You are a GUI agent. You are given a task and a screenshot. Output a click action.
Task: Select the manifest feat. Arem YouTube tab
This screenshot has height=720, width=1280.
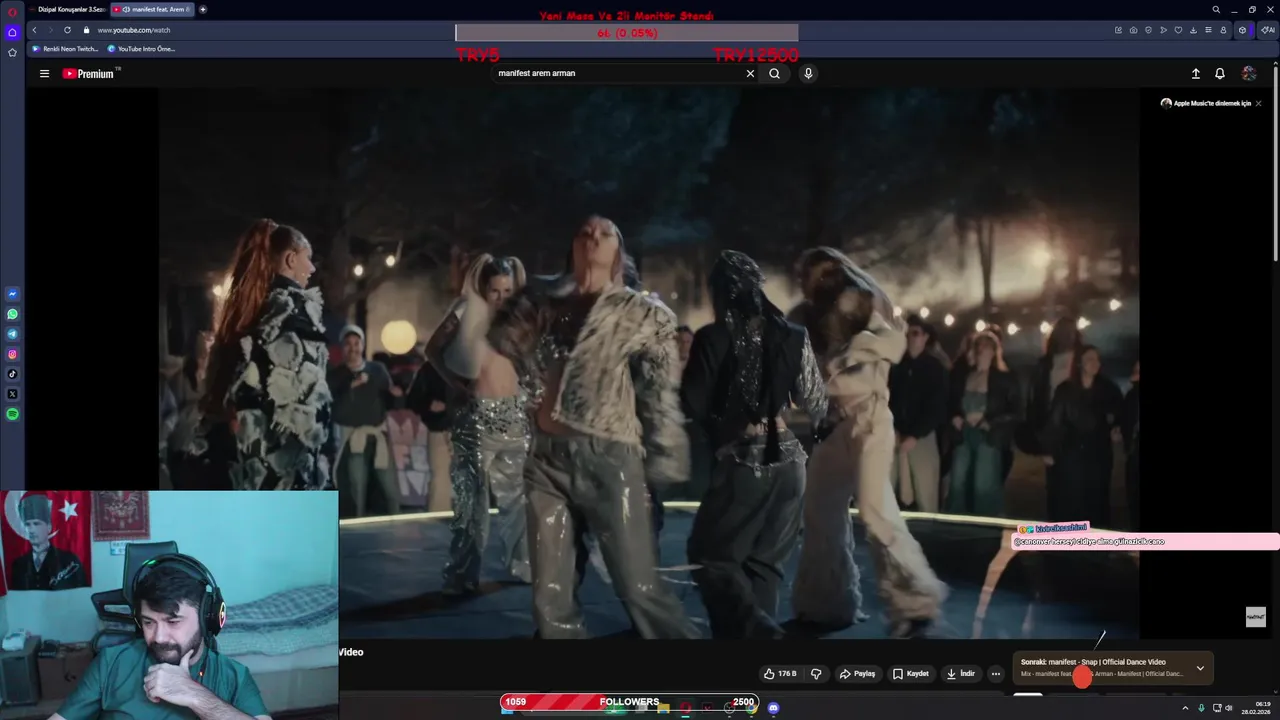pos(152,9)
